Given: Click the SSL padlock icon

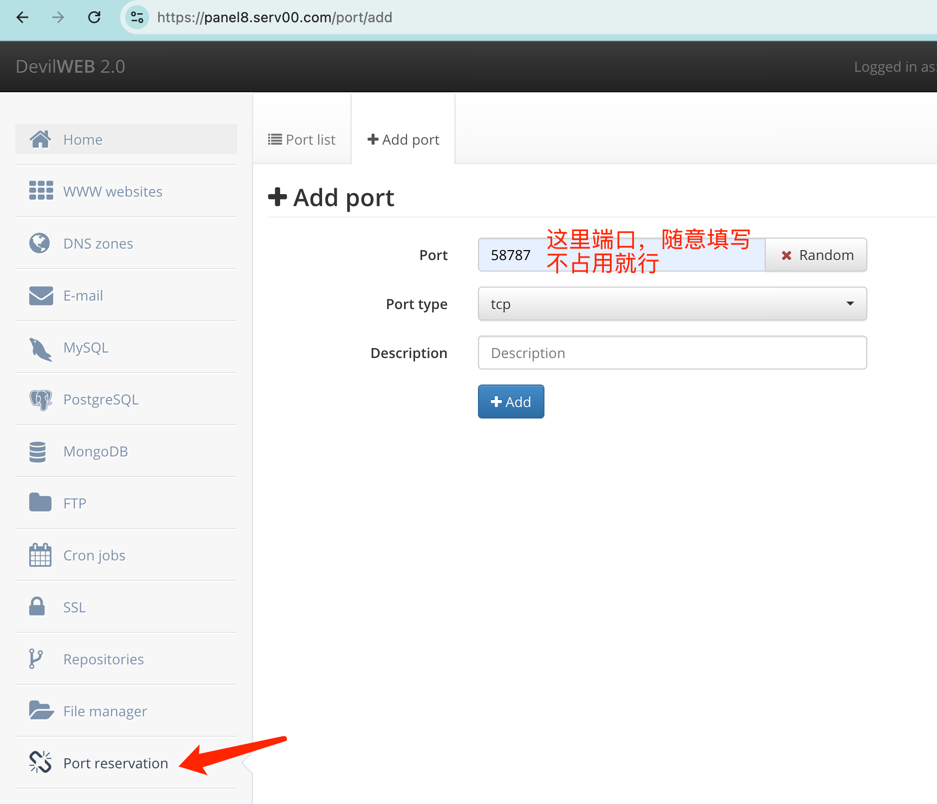Looking at the screenshot, I should [x=37, y=607].
